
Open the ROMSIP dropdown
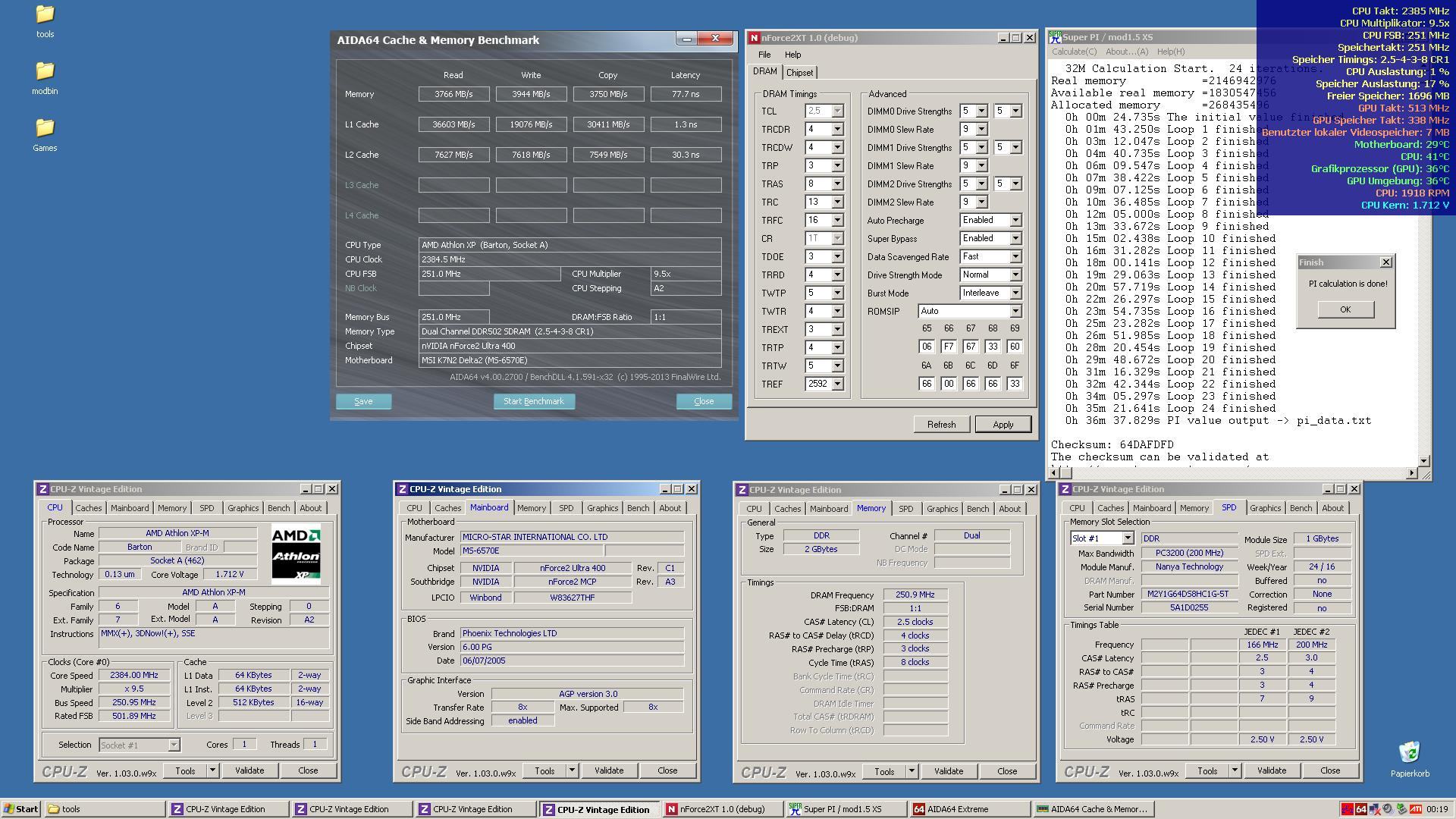[x=1015, y=312]
